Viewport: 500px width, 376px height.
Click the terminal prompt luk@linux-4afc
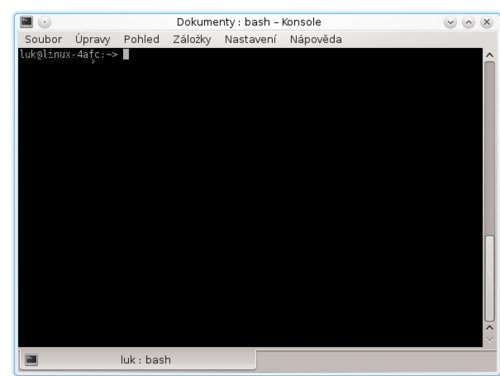pos(68,55)
